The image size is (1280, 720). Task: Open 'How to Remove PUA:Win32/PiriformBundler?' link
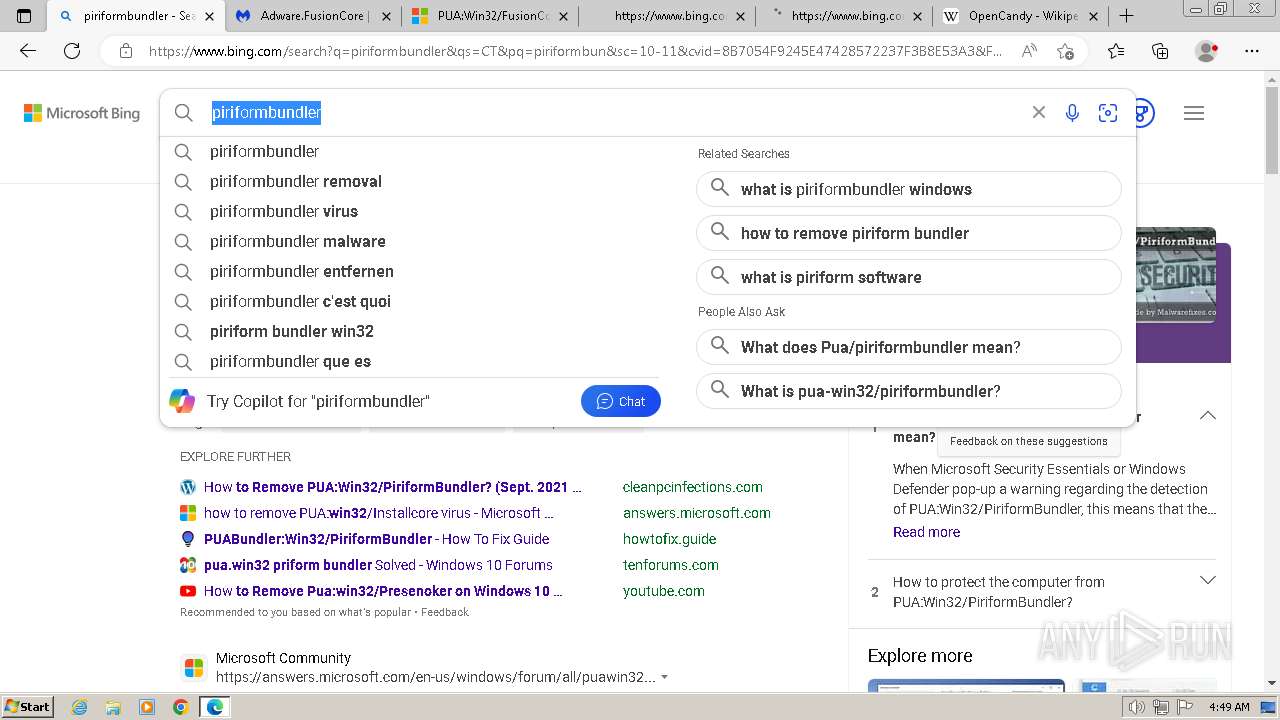[393, 487]
